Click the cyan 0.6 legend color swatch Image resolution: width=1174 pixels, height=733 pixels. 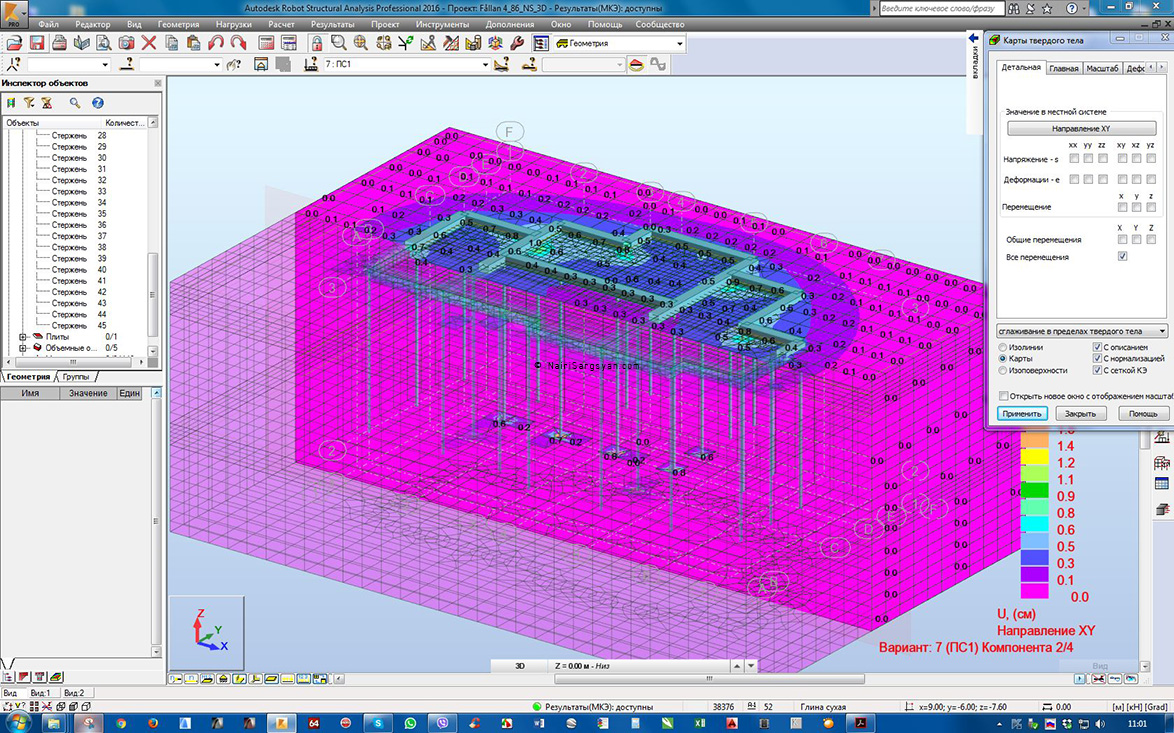1034,524
